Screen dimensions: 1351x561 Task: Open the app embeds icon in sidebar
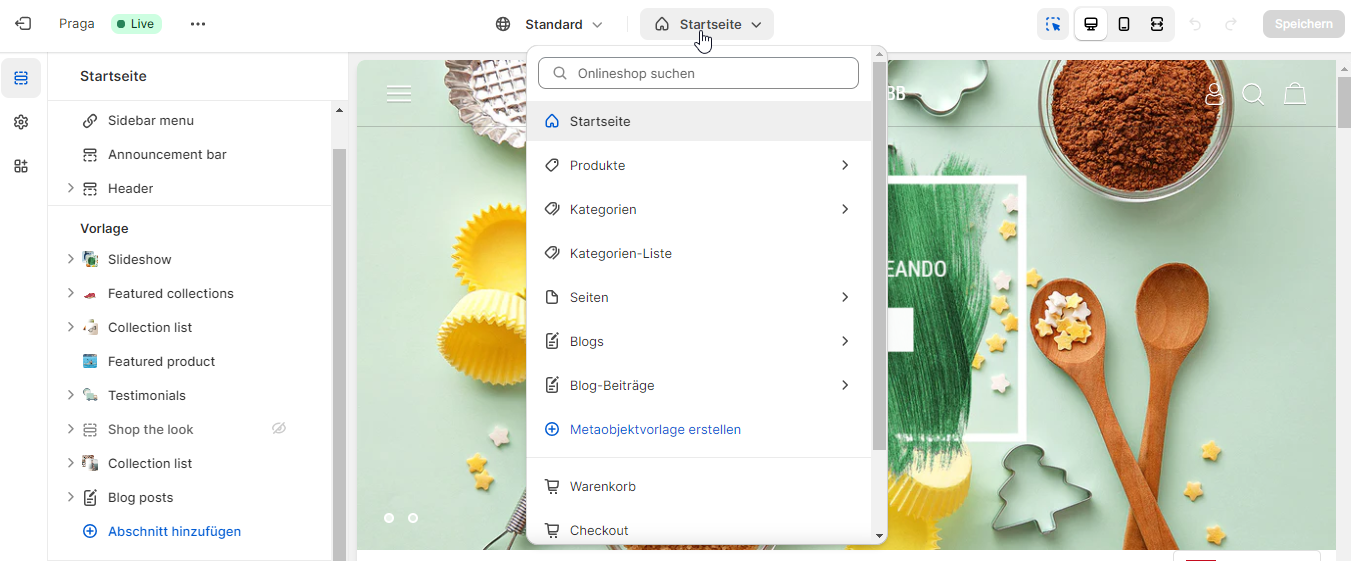click(21, 166)
